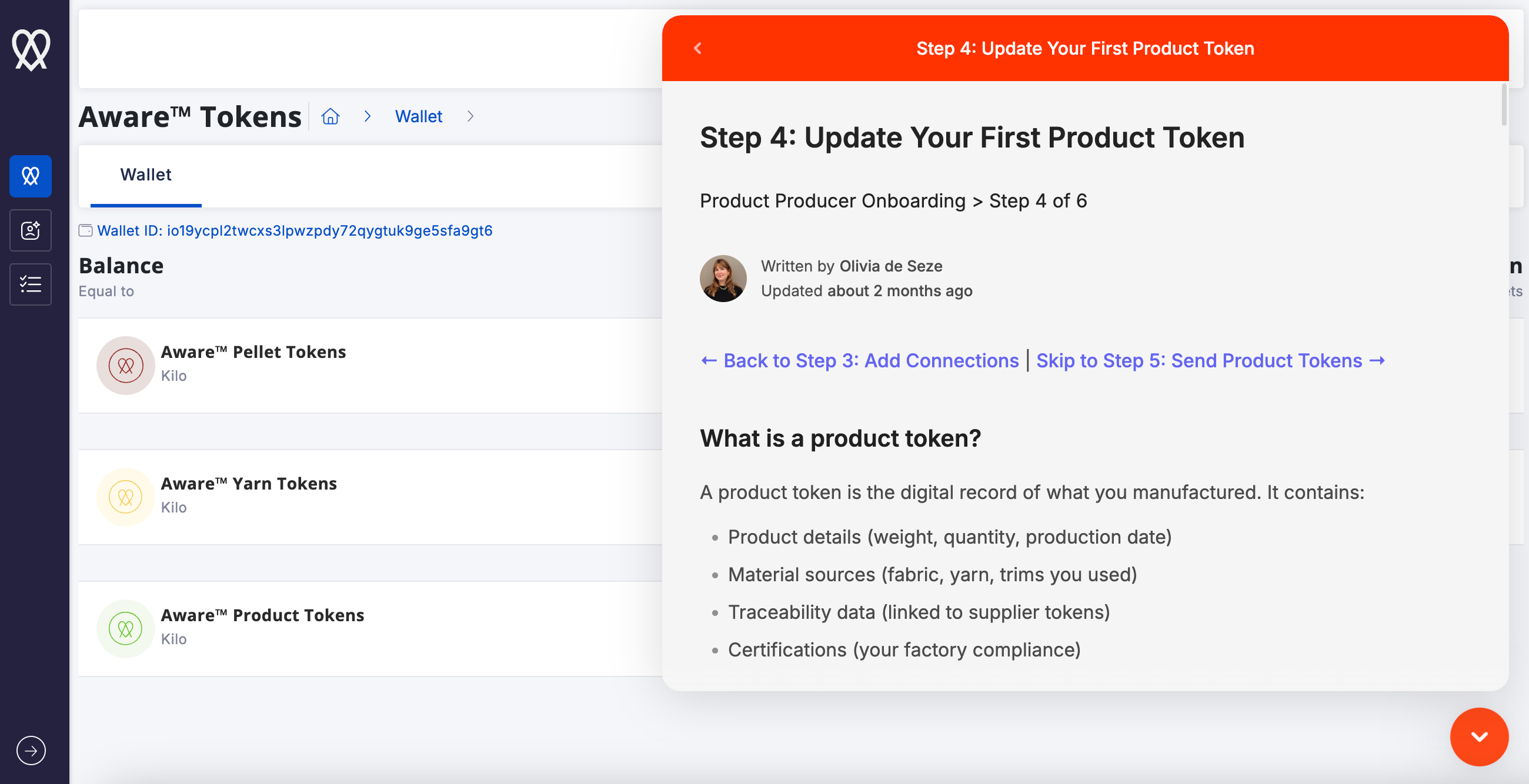Open Skip to Step 5: Send Product Tokens
Viewport: 1529px width, 784px height.
[x=1211, y=361]
